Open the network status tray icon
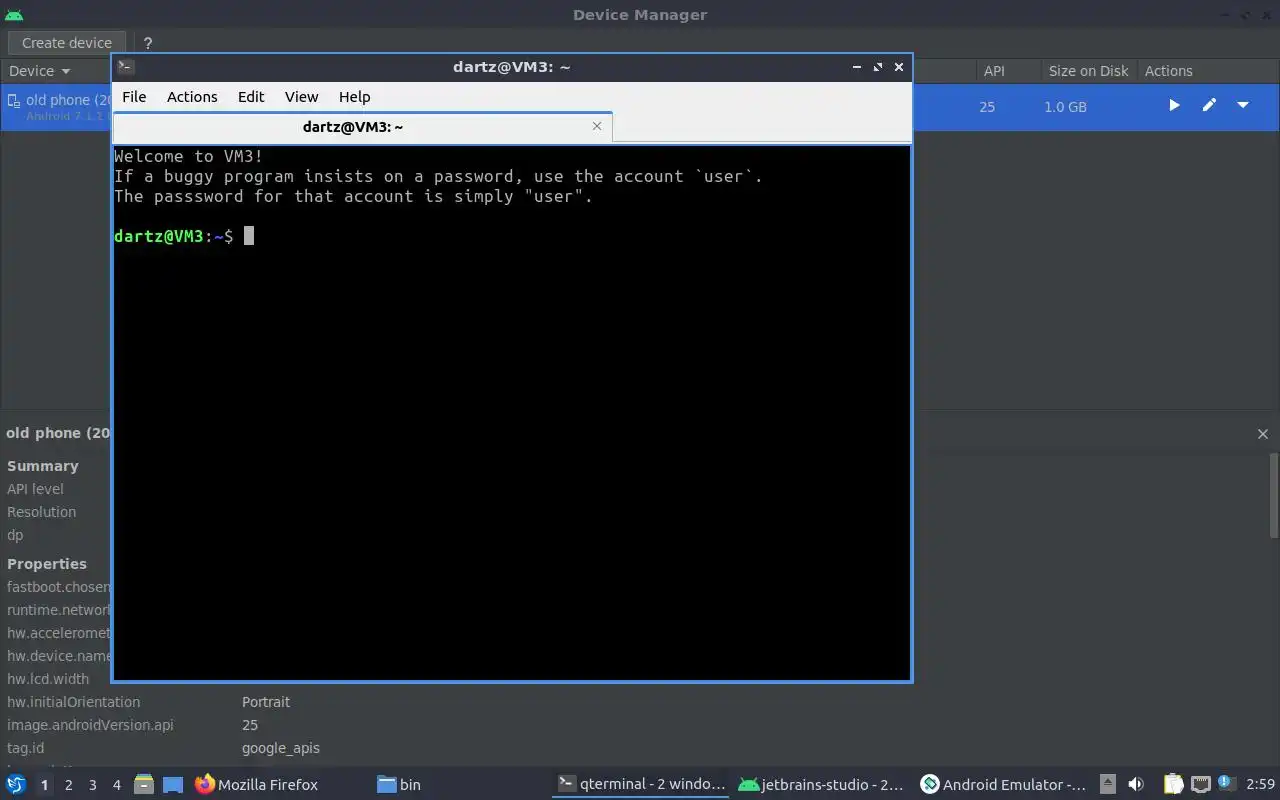The image size is (1280, 800). tap(1201, 784)
